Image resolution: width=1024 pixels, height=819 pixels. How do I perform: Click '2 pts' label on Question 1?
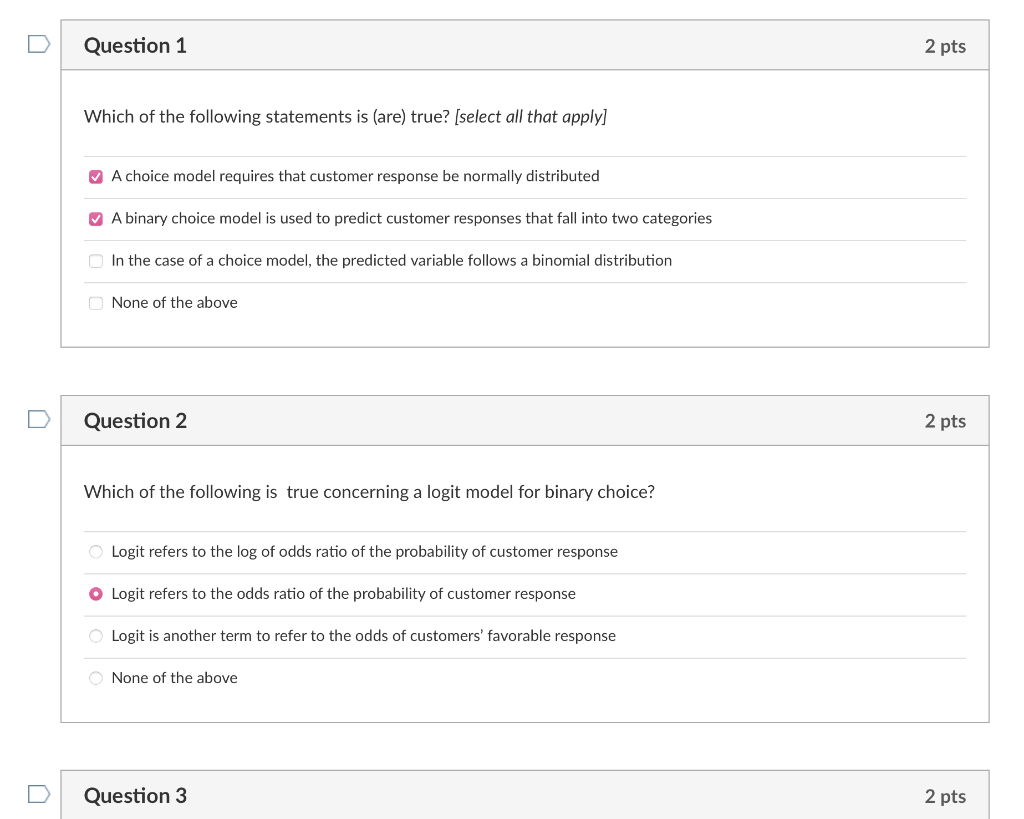click(x=945, y=45)
